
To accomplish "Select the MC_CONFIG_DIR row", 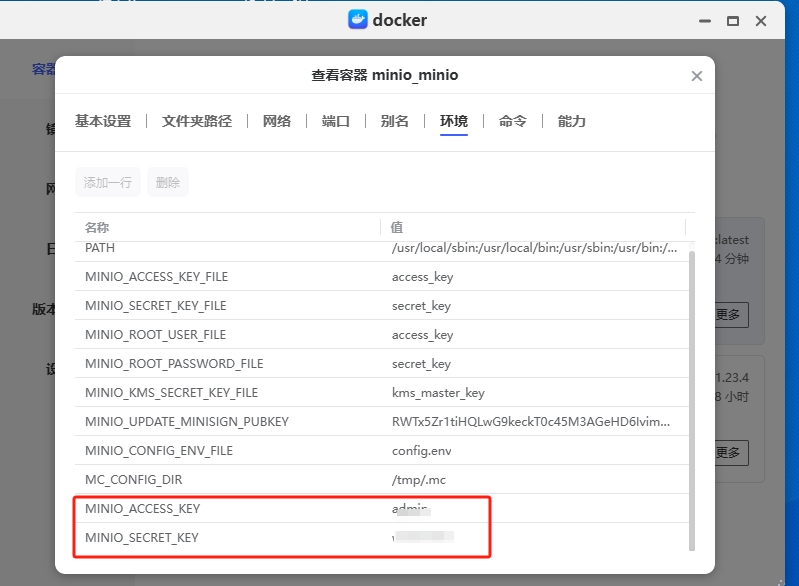I will (x=382, y=480).
